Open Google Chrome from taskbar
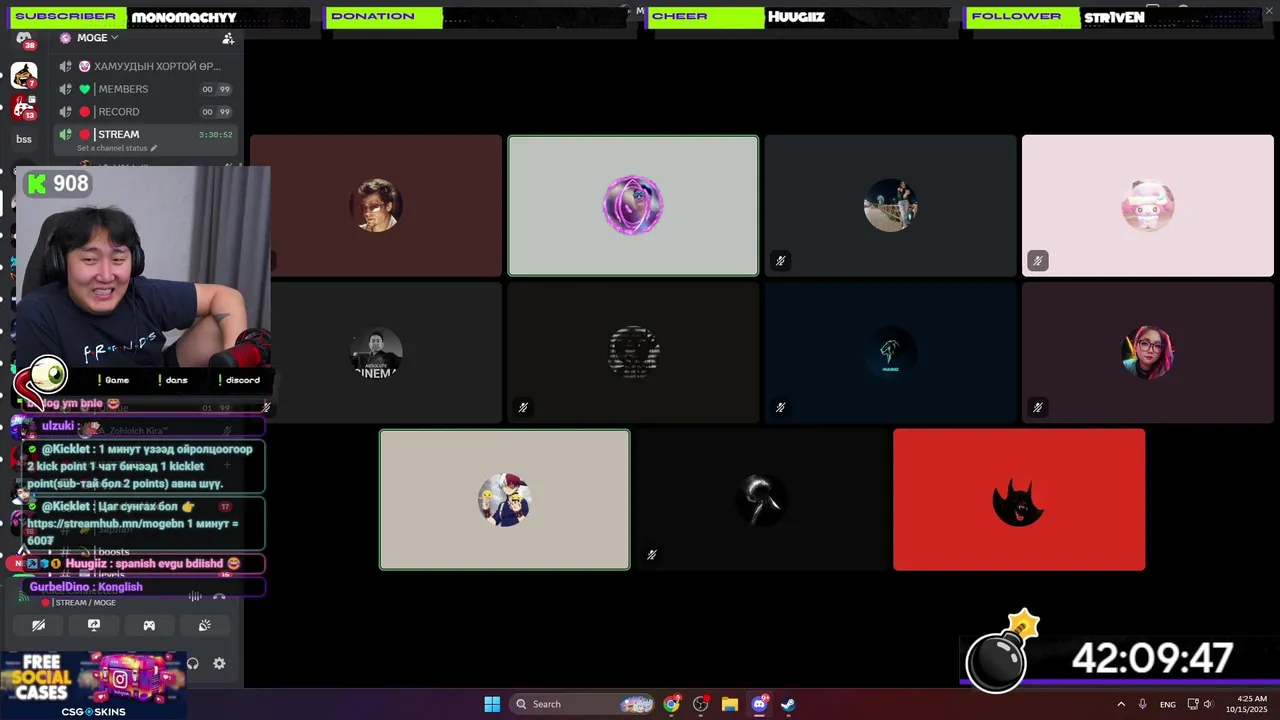The image size is (1280, 720). [x=671, y=704]
